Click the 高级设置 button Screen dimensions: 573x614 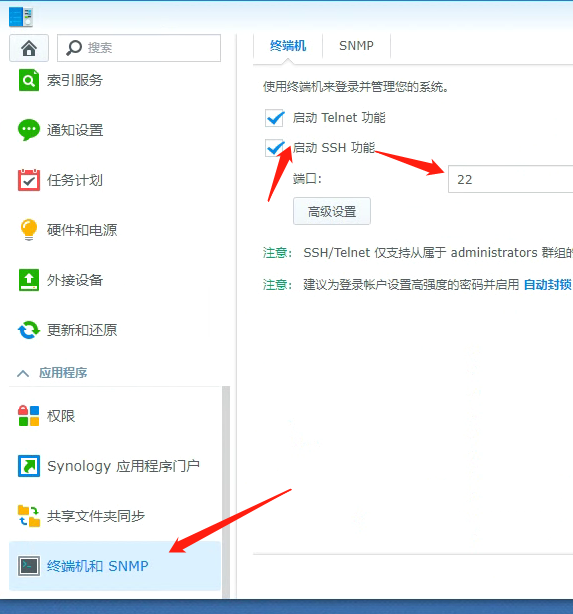tap(332, 211)
